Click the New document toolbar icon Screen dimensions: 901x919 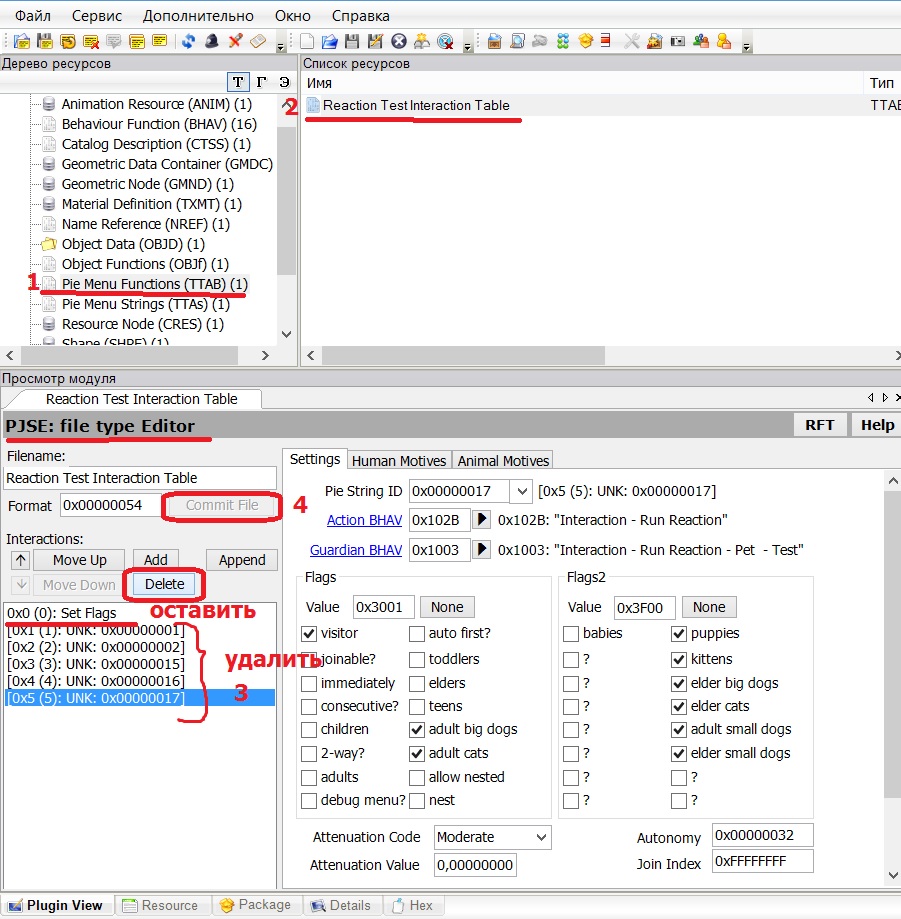click(307, 41)
